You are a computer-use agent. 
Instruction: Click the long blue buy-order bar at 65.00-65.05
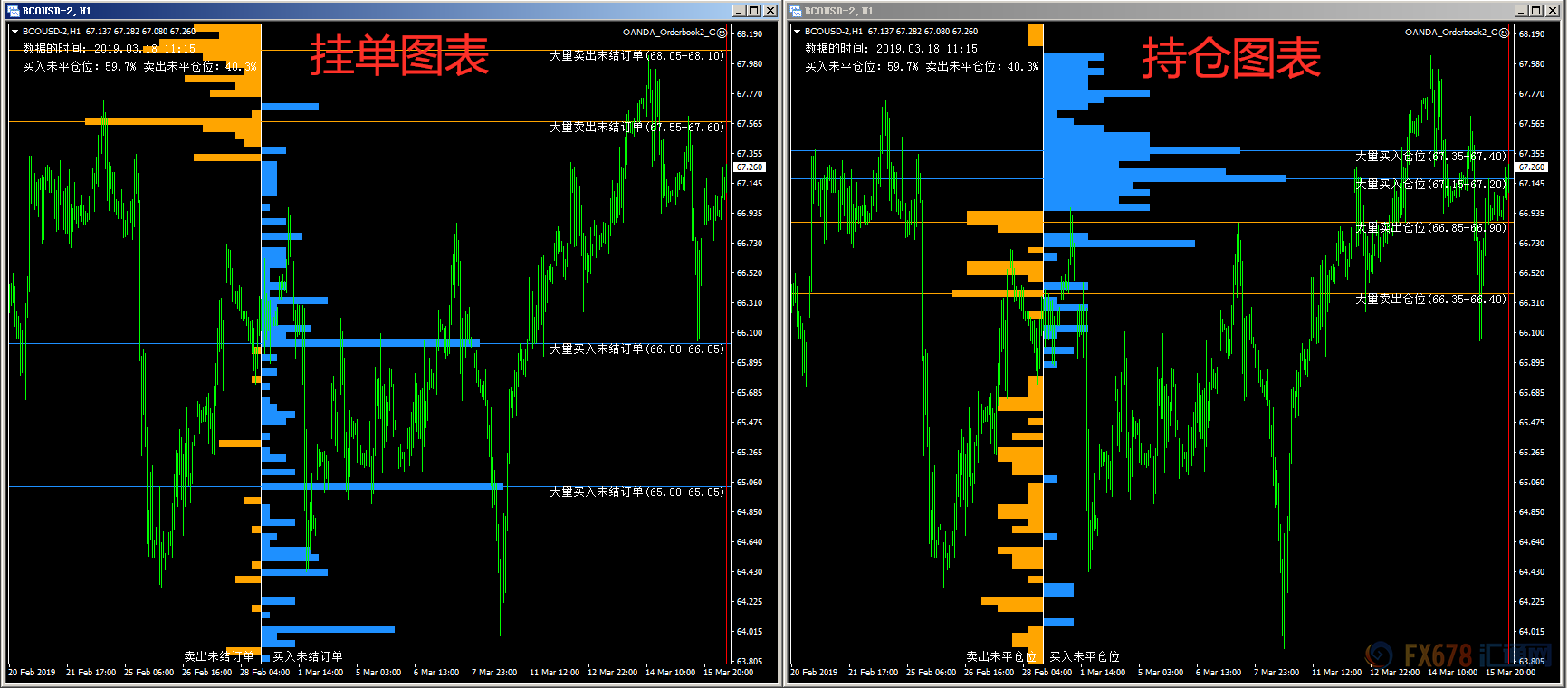click(382, 486)
